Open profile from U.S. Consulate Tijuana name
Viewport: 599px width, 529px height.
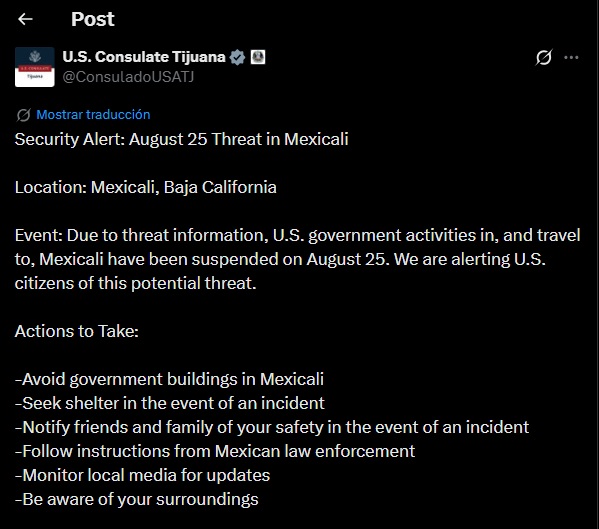coord(144,57)
